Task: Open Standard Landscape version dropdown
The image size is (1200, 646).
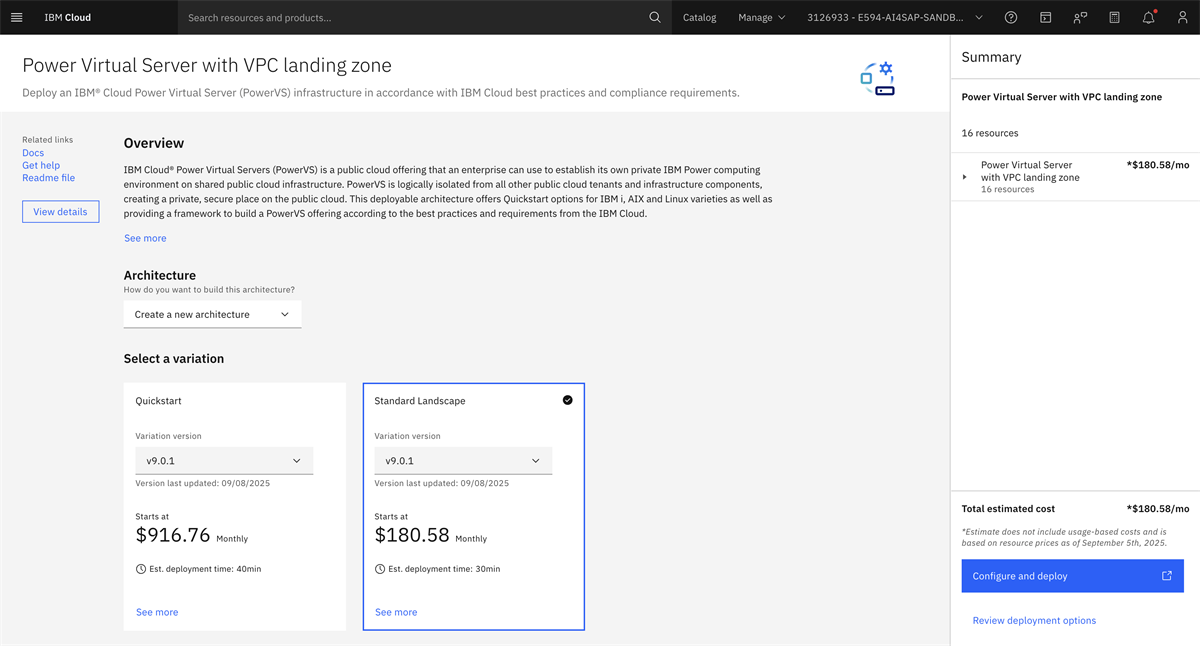Action: tap(463, 461)
